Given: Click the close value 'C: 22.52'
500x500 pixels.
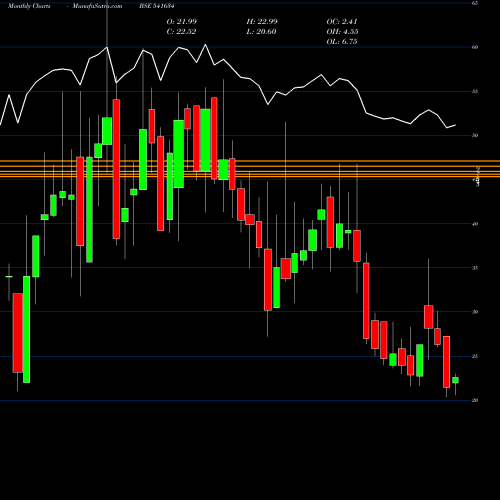Looking at the screenshot, I should (x=181, y=32).
